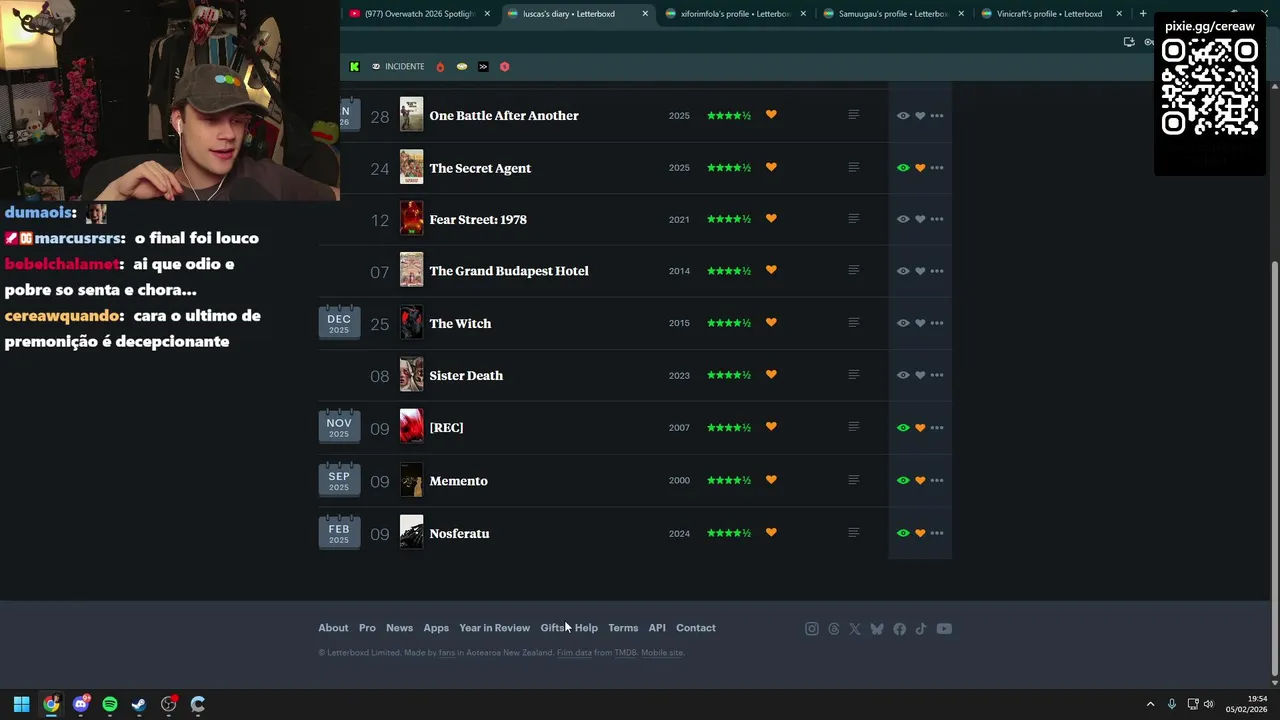Open the Year in Review footer link
This screenshot has height=720, width=1280.
pyautogui.click(x=494, y=628)
